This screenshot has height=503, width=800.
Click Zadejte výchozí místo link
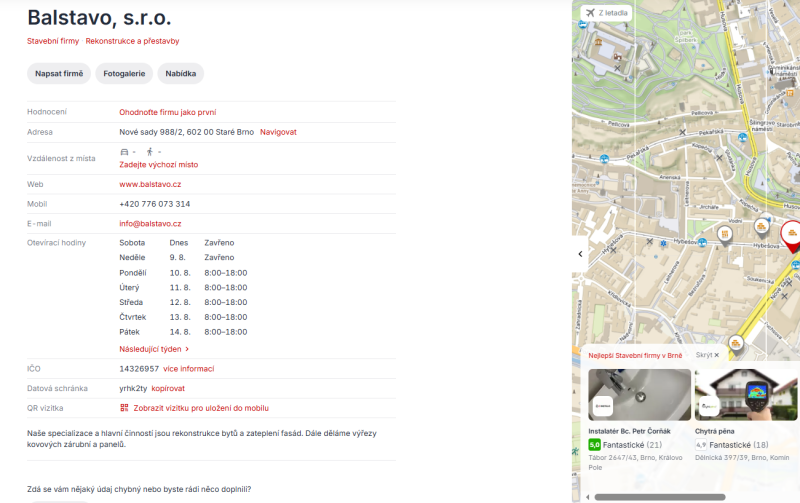click(159, 165)
